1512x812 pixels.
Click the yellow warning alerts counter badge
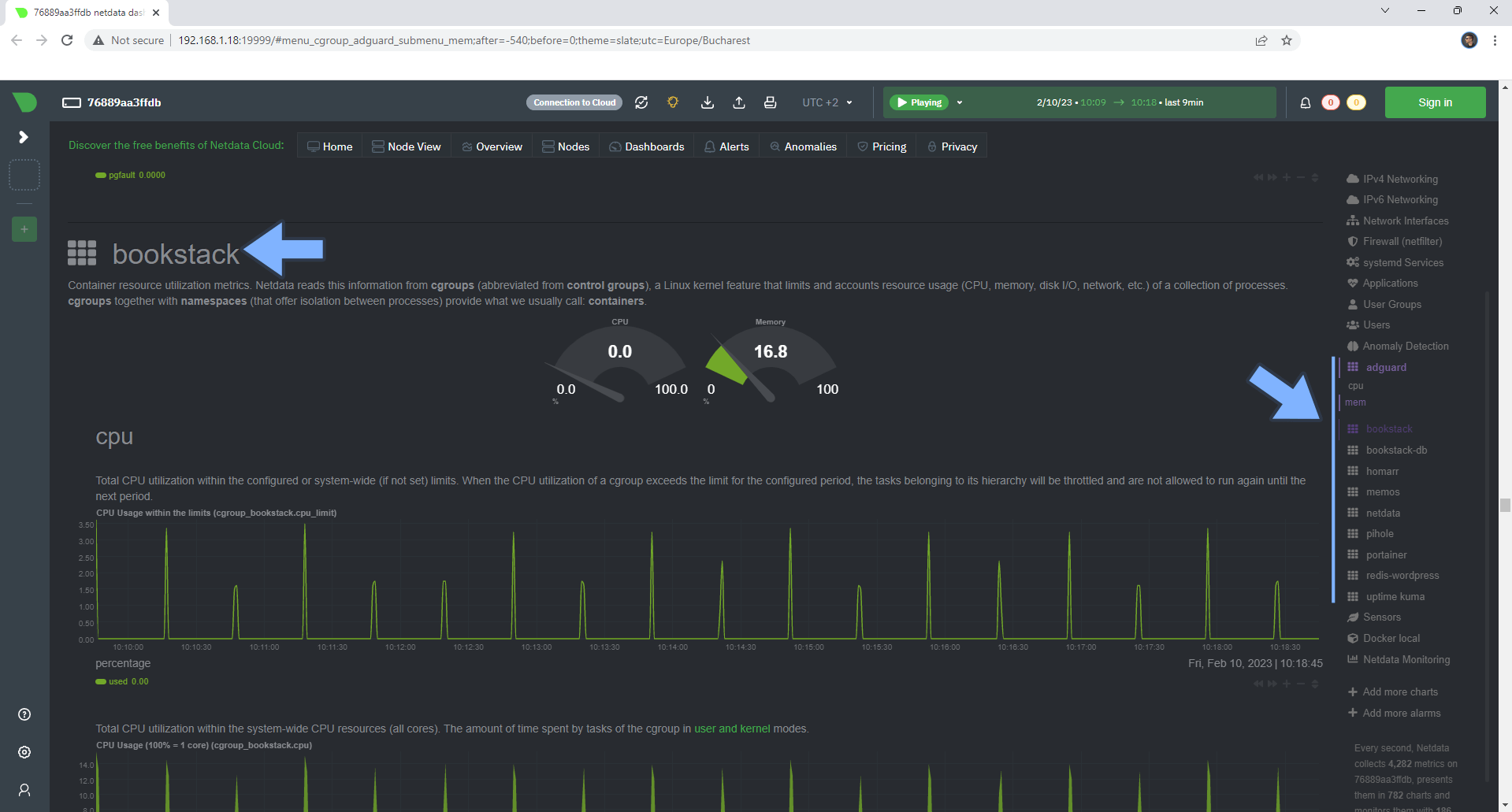pos(1356,102)
